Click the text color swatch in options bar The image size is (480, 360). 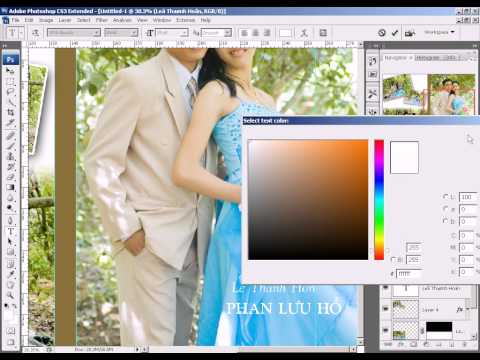click(285, 33)
